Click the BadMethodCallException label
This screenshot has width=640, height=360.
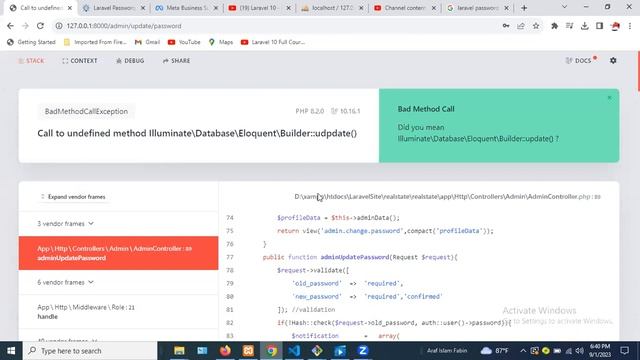(x=86, y=111)
